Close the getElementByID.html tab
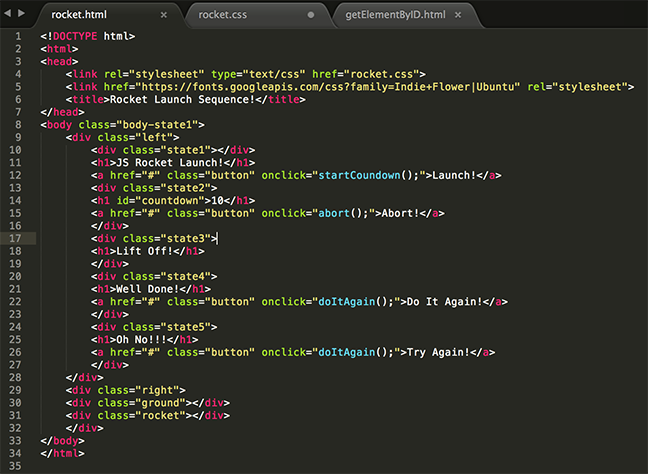 [458, 15]
